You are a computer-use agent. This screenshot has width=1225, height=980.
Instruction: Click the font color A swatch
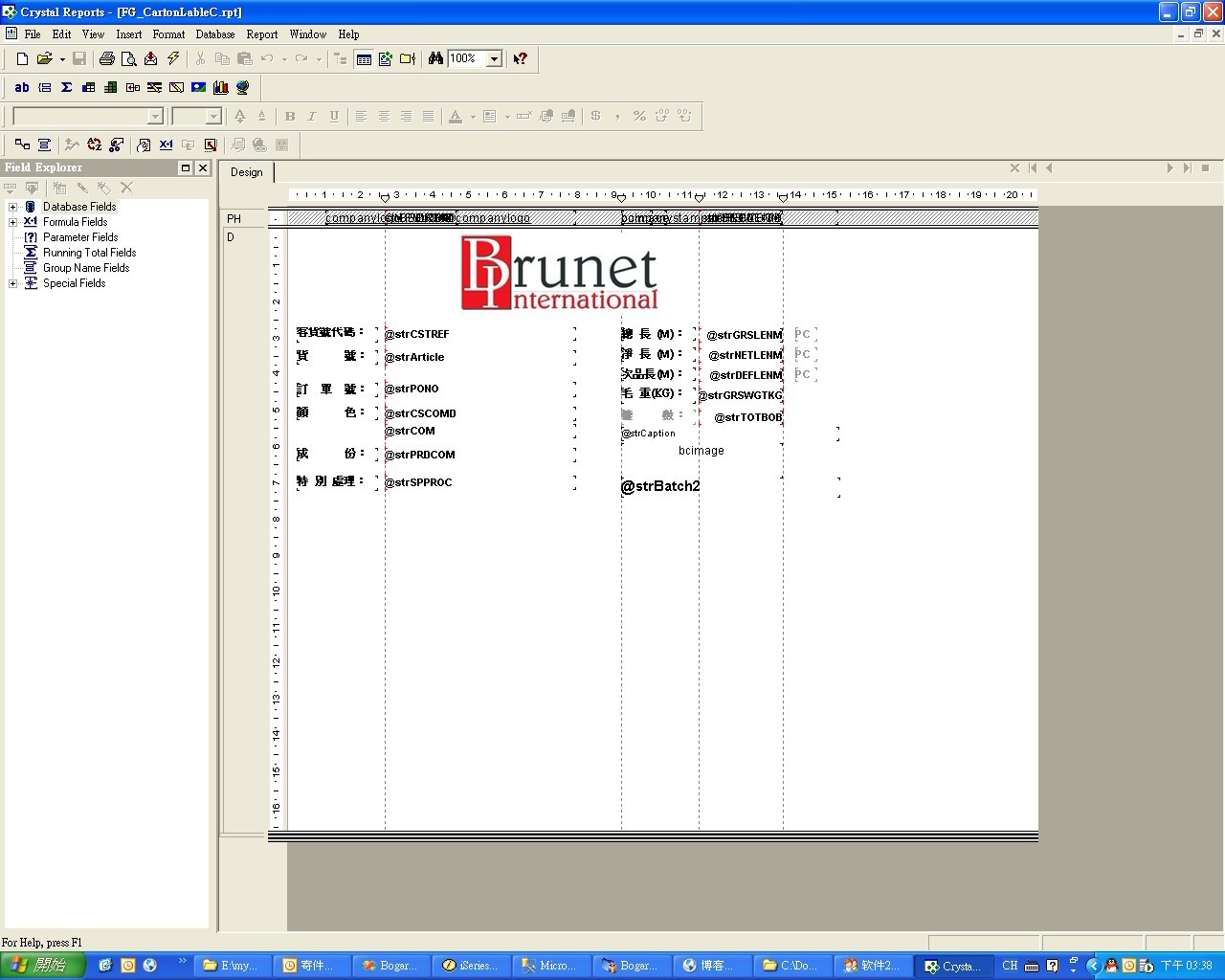click(x=456, y=116)
